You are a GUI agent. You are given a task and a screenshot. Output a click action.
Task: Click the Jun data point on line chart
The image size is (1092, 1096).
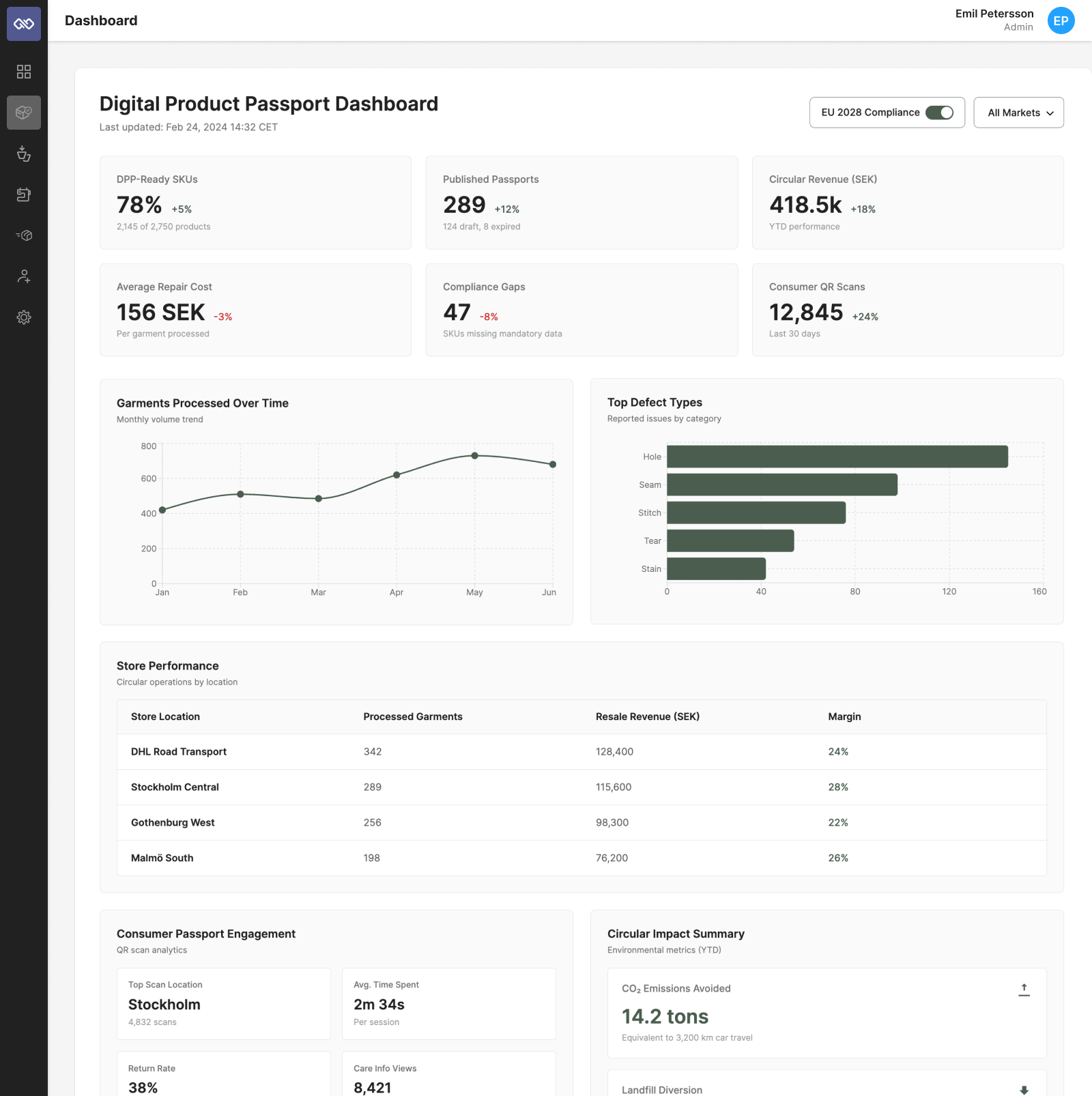(x=553, y=465)
